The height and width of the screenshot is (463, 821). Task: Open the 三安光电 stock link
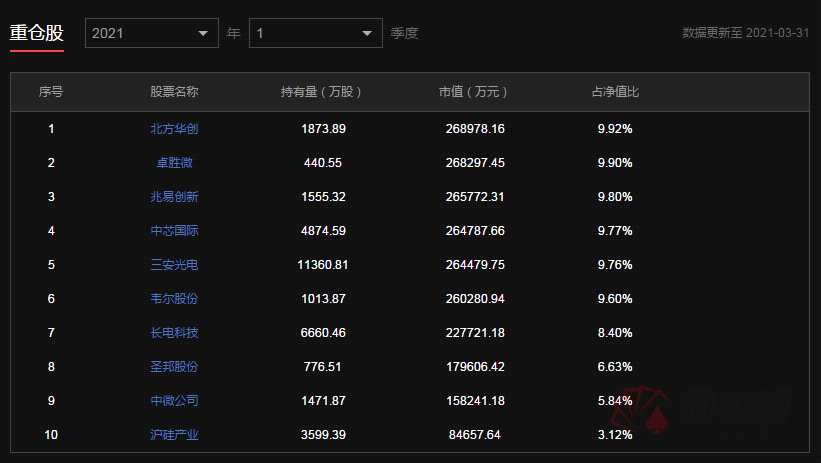tap(174, 265)
